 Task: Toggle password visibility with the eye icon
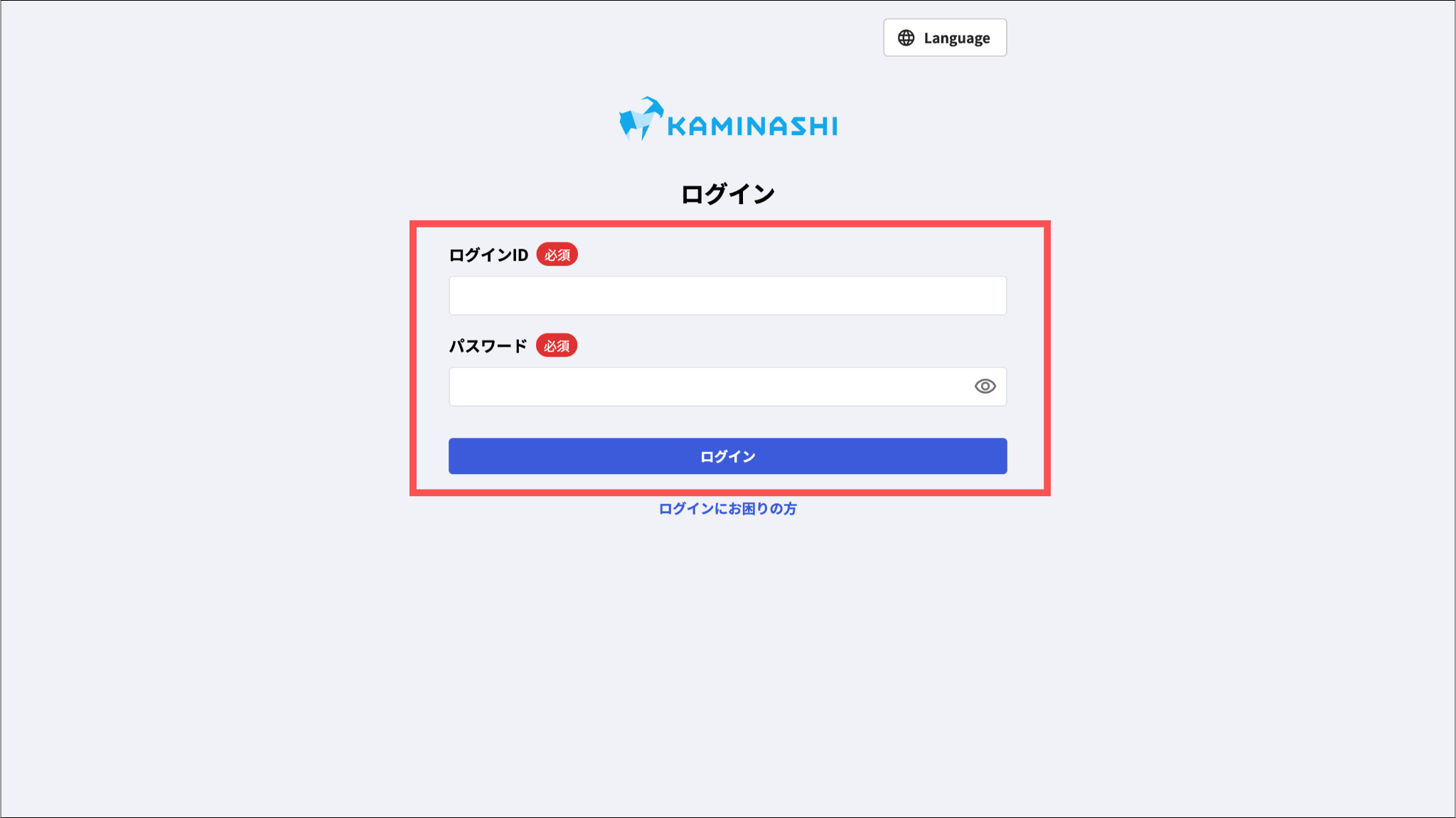(985, 386)
